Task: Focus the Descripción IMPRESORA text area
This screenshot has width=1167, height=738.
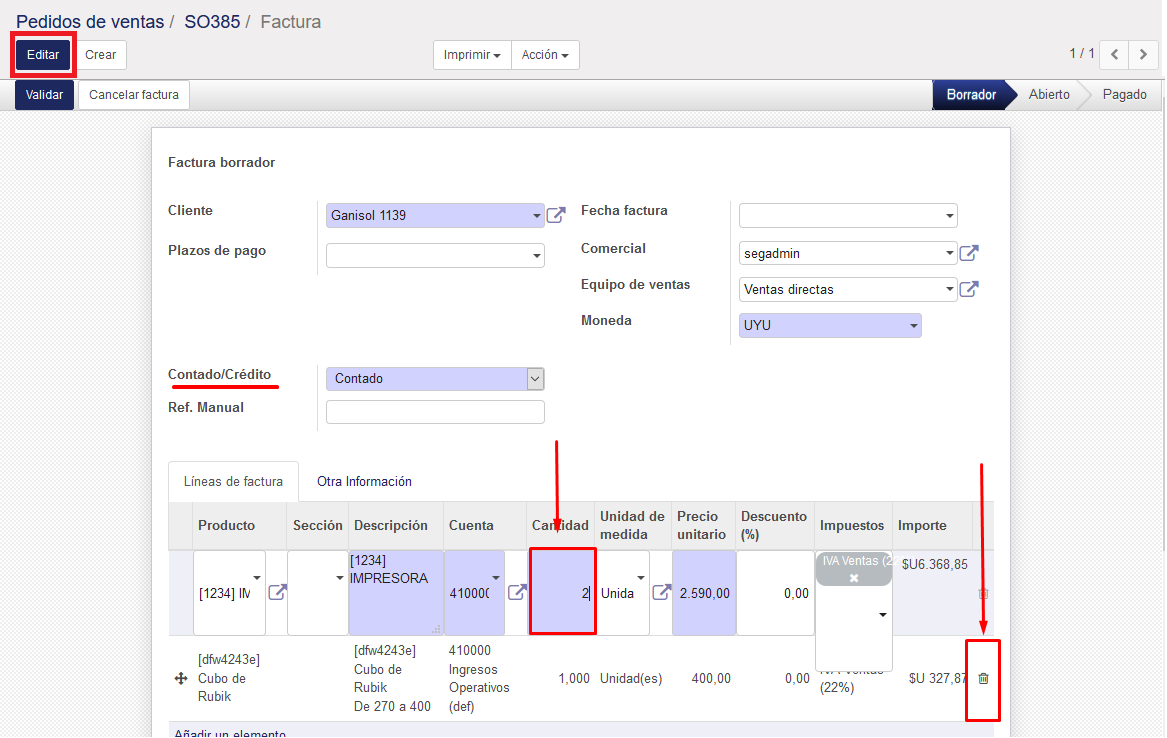Action: pos(396,593)
